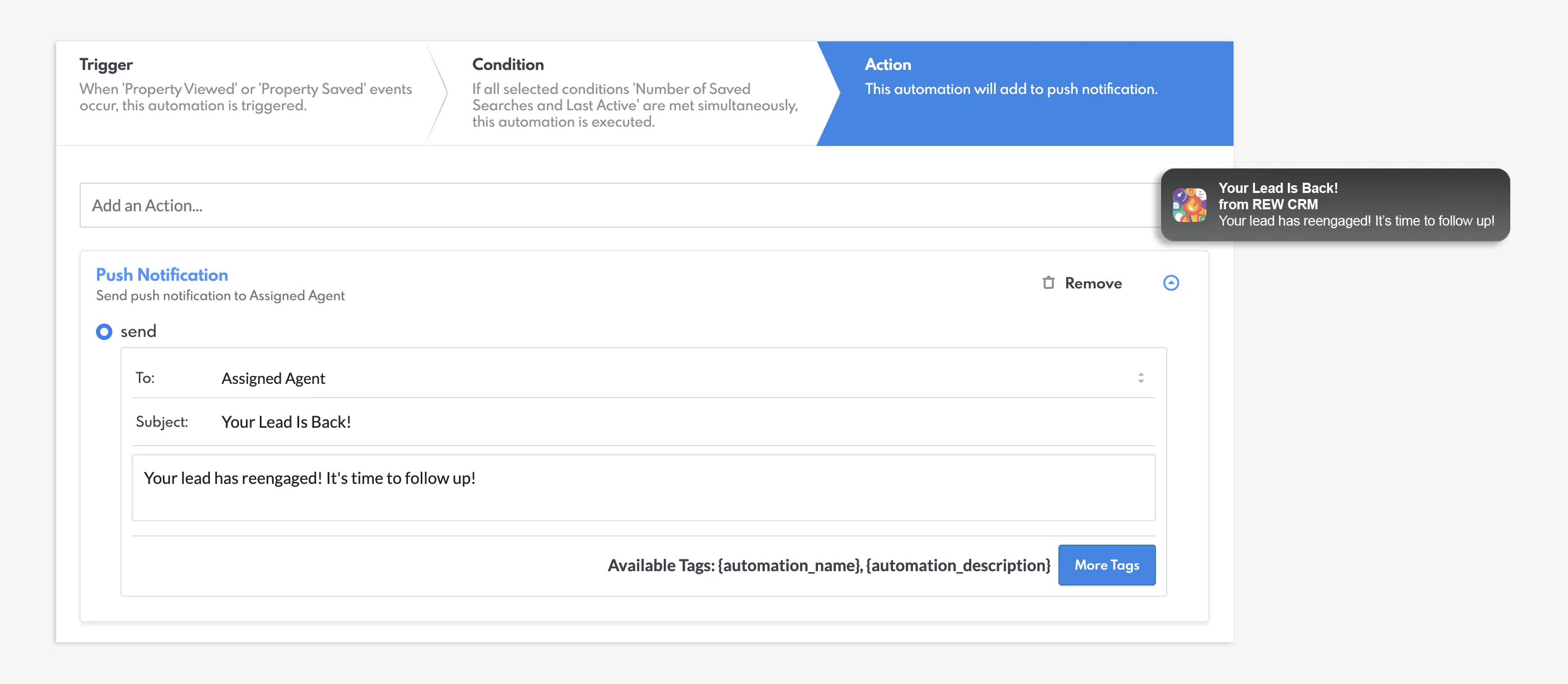The width and height of the screenshot is (1568, 684).
Task: Click inside the message body text area
Action: coord(643,488)
